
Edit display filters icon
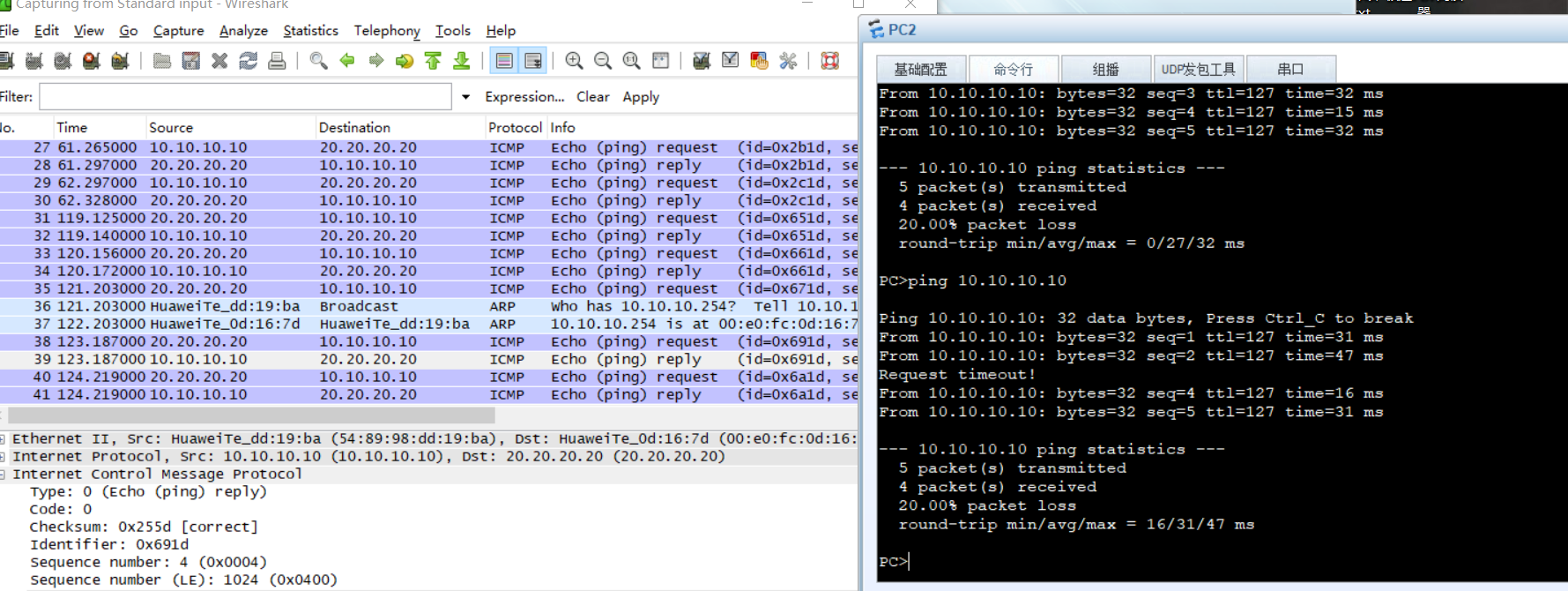tap(731, 61)
